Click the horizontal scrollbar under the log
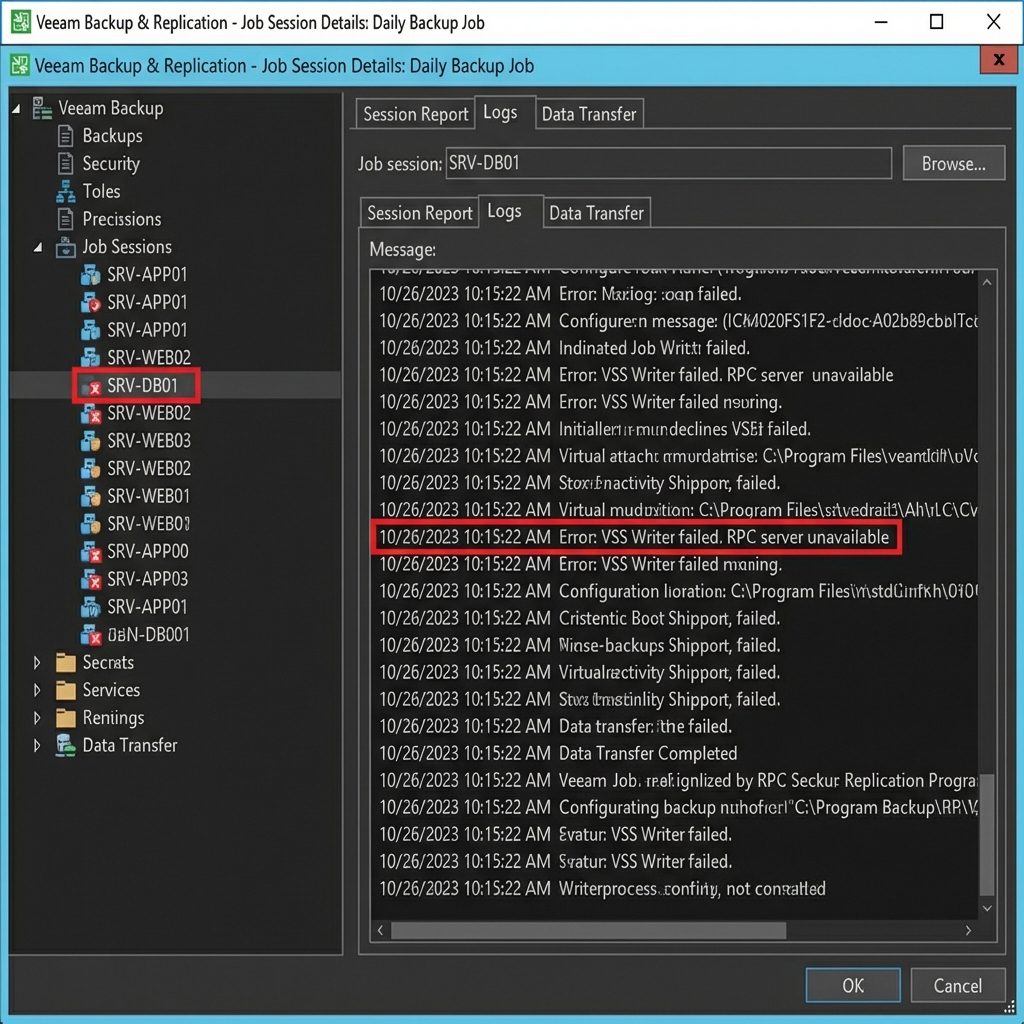Image resolution: width=1024 pixels, height=1024 pixels. pyautogui.click(x=588, y=930)
